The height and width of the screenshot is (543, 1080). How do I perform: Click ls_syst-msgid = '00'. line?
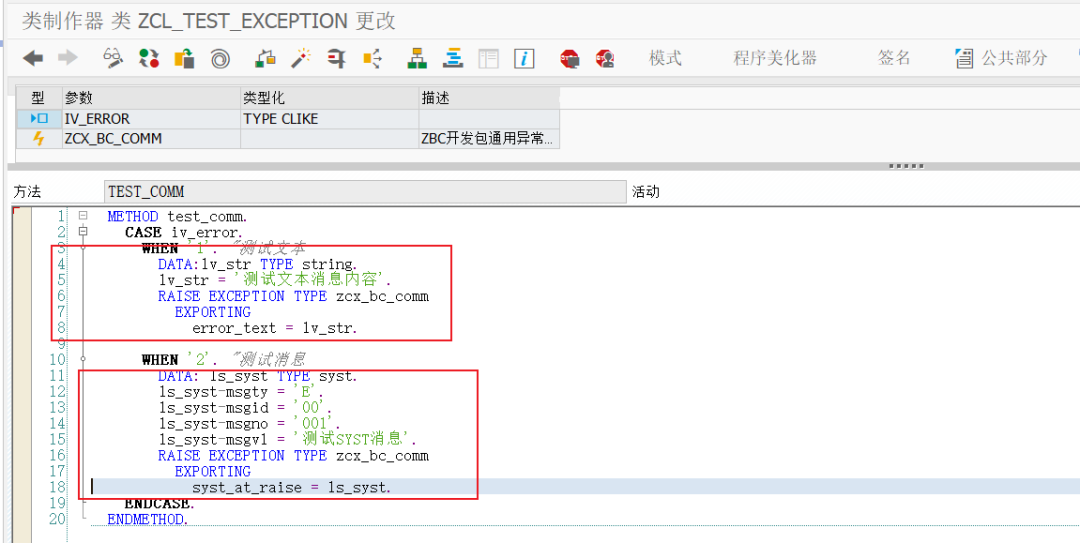click(x=244, y=407)
